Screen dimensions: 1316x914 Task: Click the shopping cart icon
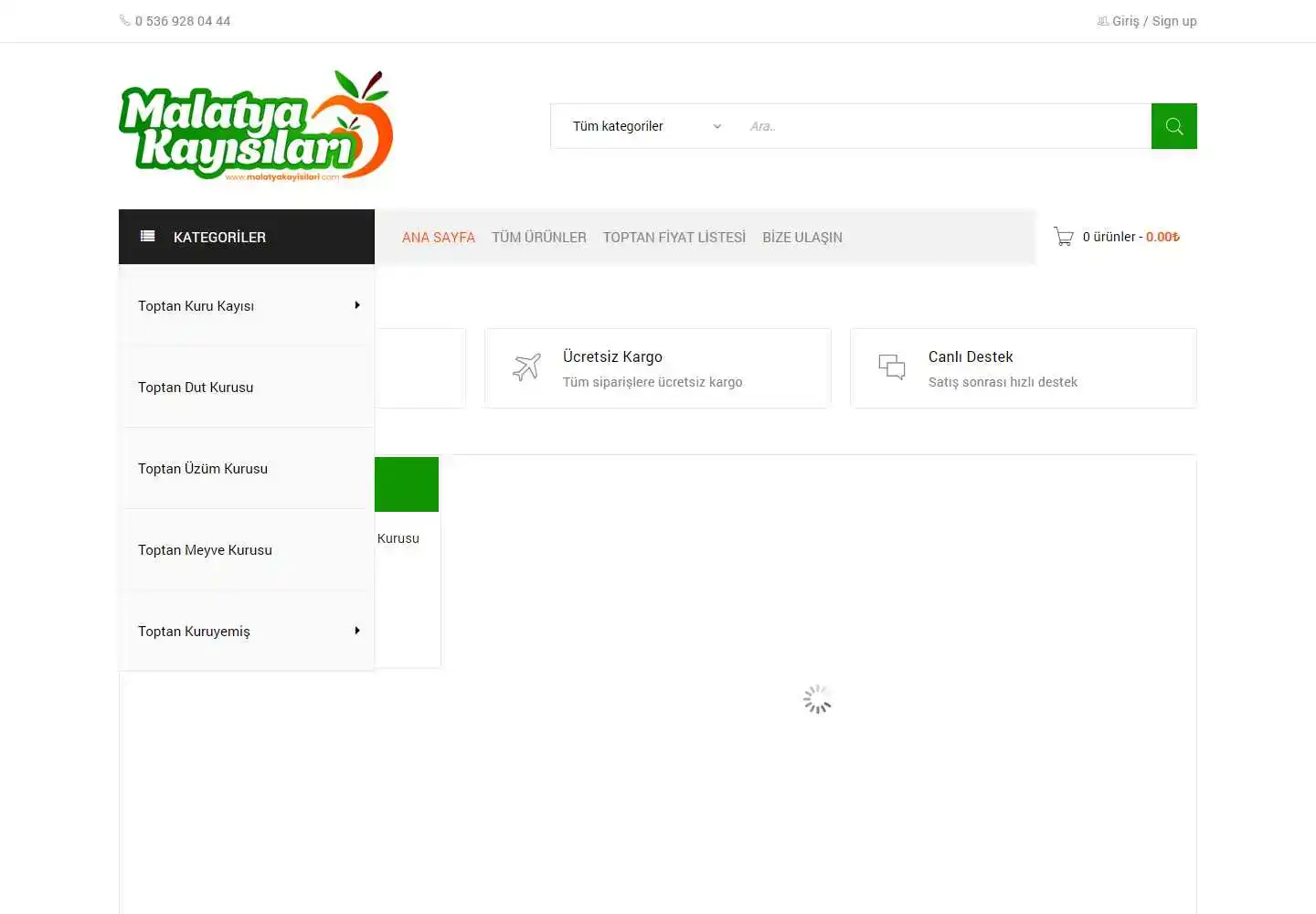click(x=1064, y=237)
